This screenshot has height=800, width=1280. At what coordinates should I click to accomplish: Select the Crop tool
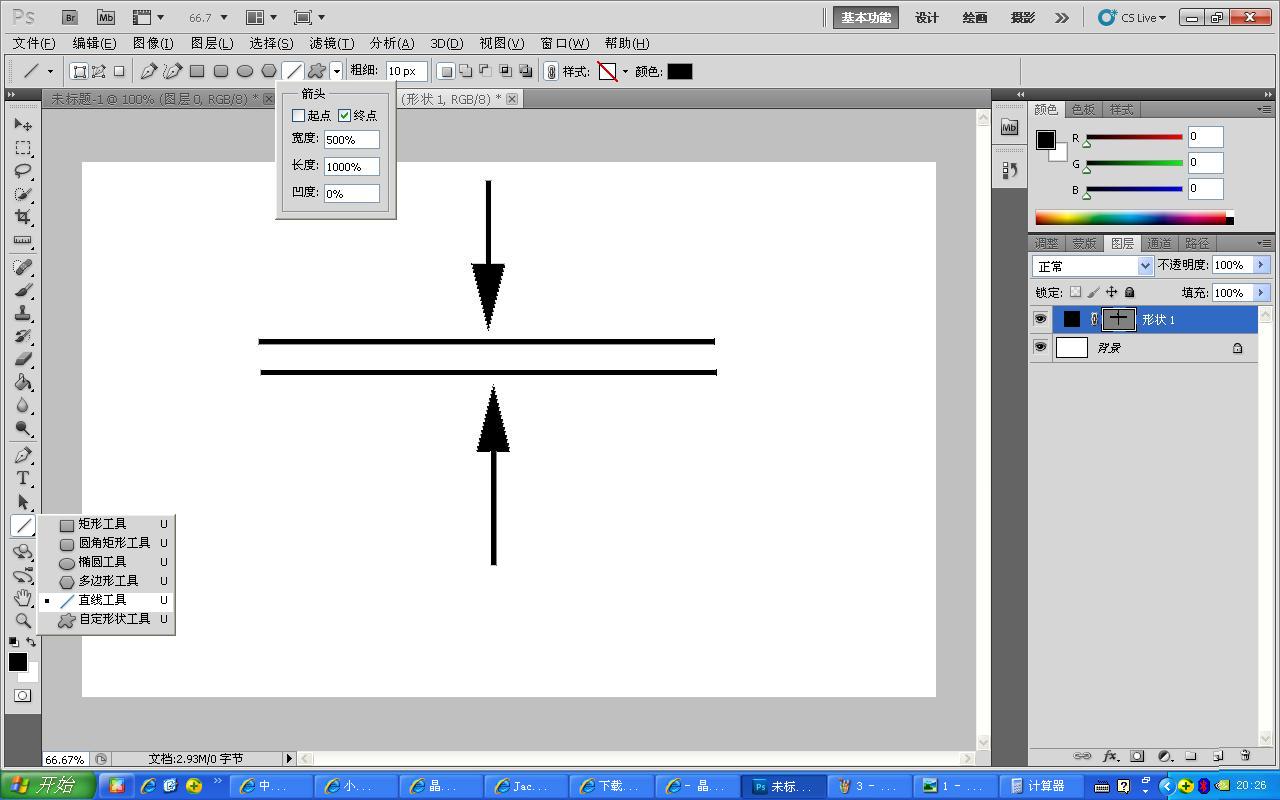click(23, 217)
